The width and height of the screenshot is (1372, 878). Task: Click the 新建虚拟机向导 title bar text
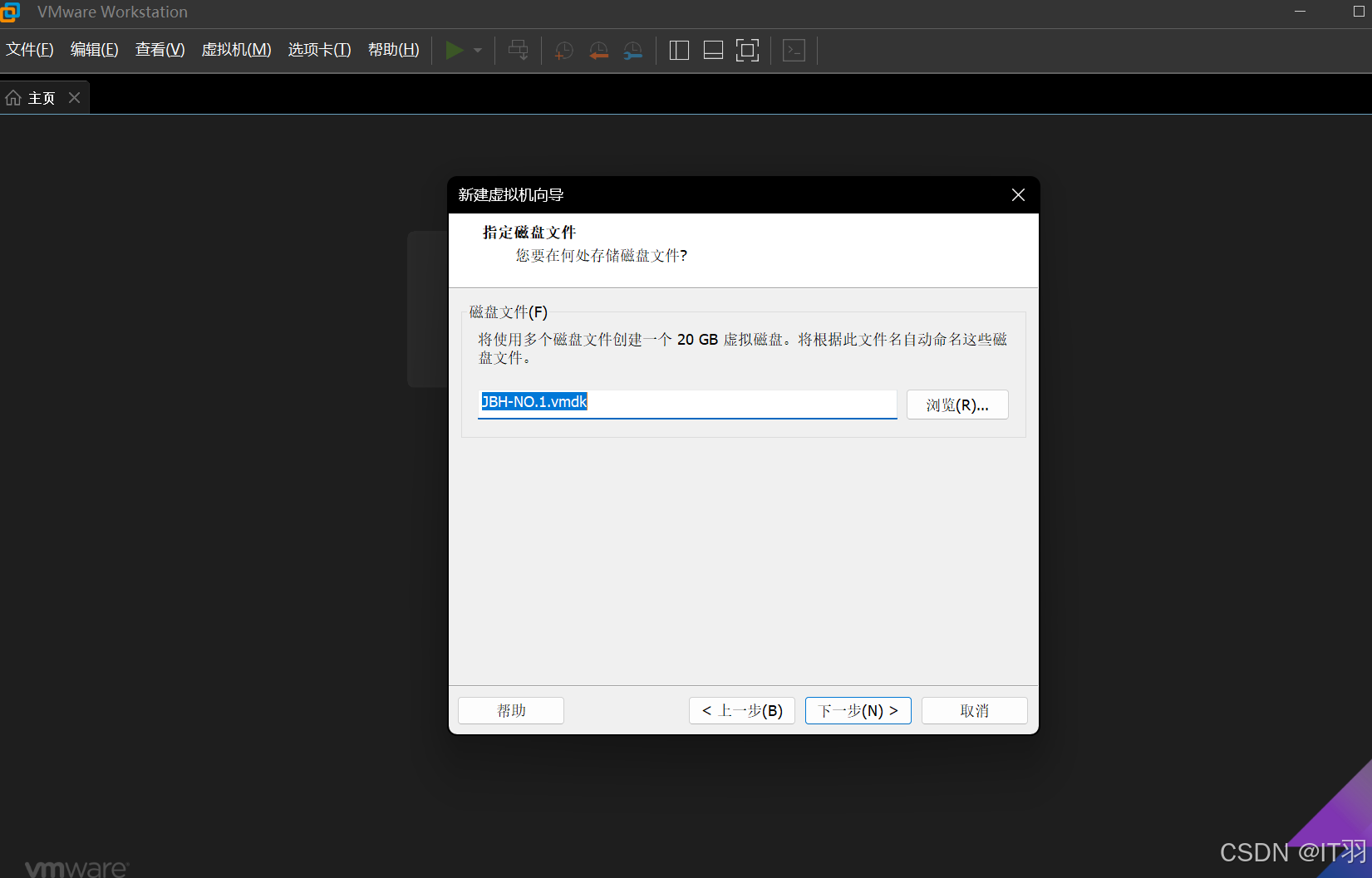click(x=511, y=195)
